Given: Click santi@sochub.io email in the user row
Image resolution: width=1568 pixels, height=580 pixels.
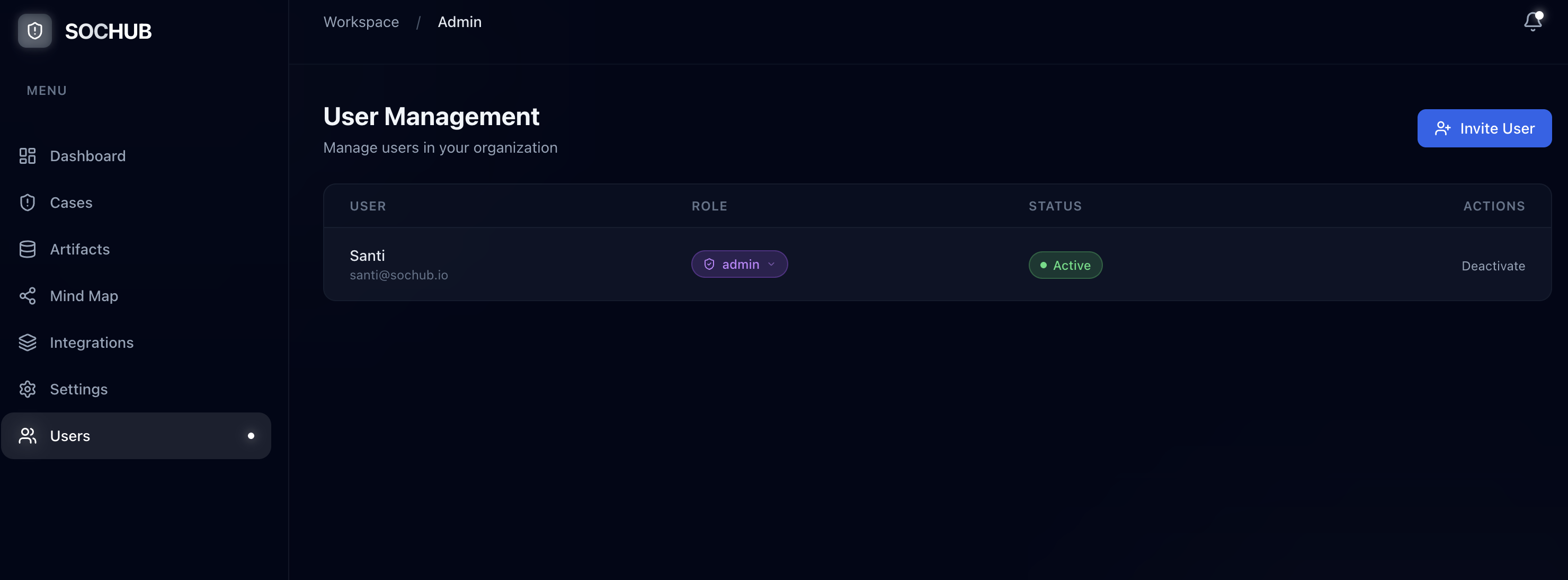Looking at the screenshot, I should (x=399, y=275).
